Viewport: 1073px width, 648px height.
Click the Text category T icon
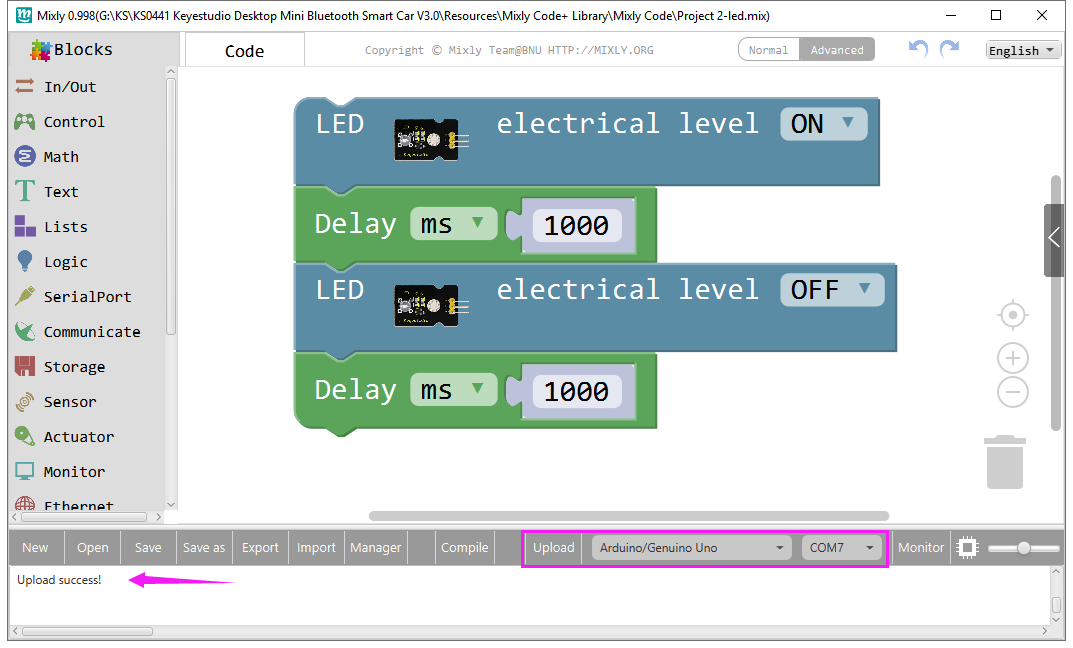pos(25,191)
